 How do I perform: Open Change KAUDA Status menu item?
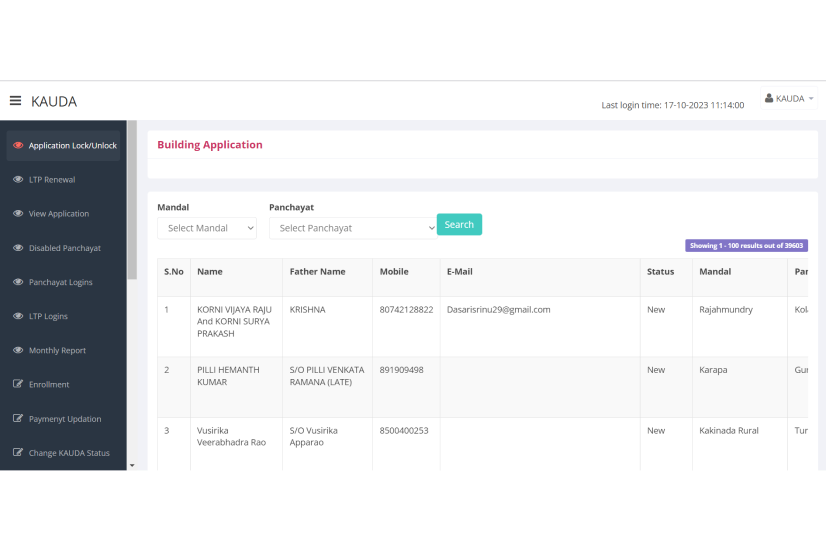pyautogui.click(x=69, y=453)
